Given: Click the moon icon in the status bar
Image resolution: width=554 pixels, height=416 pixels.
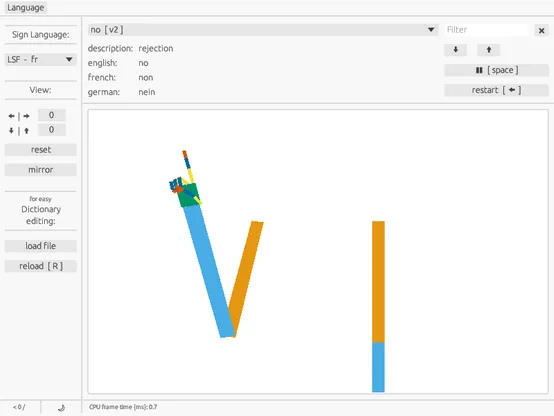Looking at the screenshot, I should pyautogui.click(x=61, y=408).
